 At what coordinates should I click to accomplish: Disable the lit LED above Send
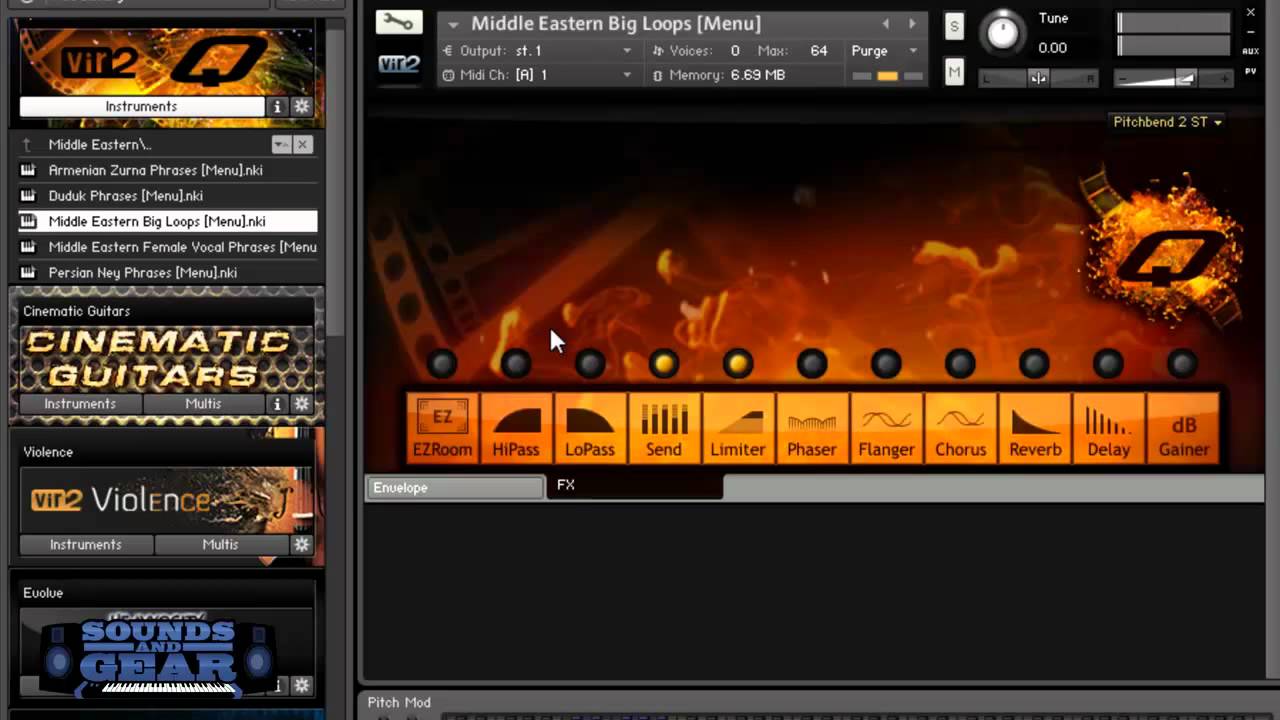click(x=664, y=364)
